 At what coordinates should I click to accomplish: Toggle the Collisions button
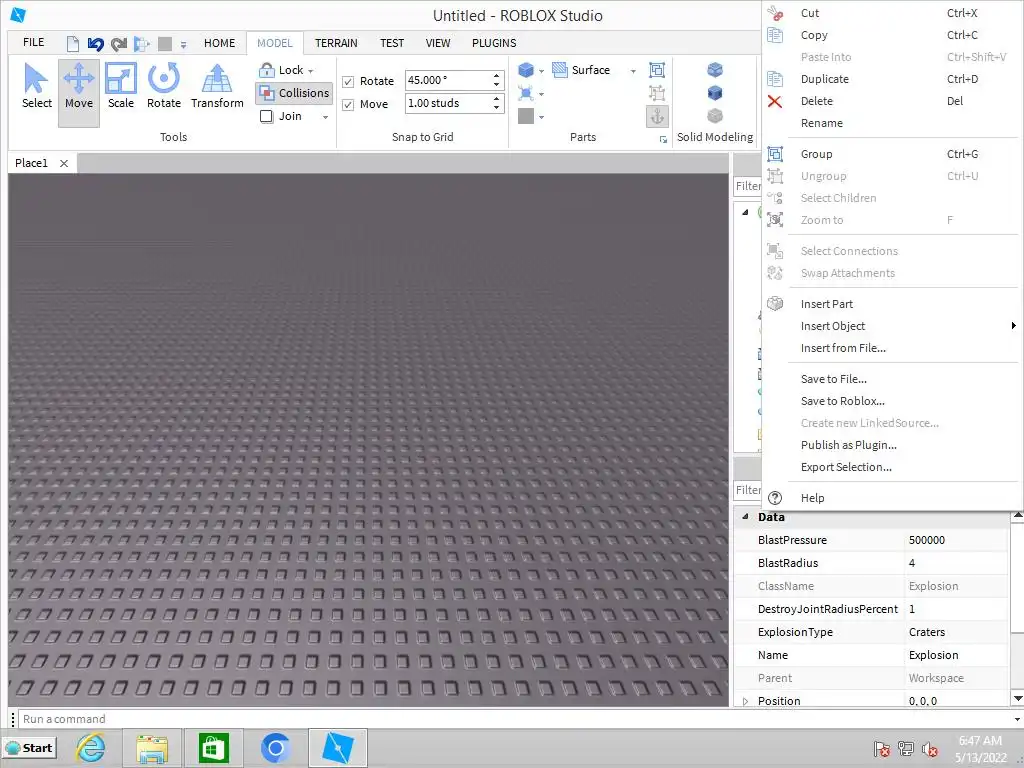294,93
